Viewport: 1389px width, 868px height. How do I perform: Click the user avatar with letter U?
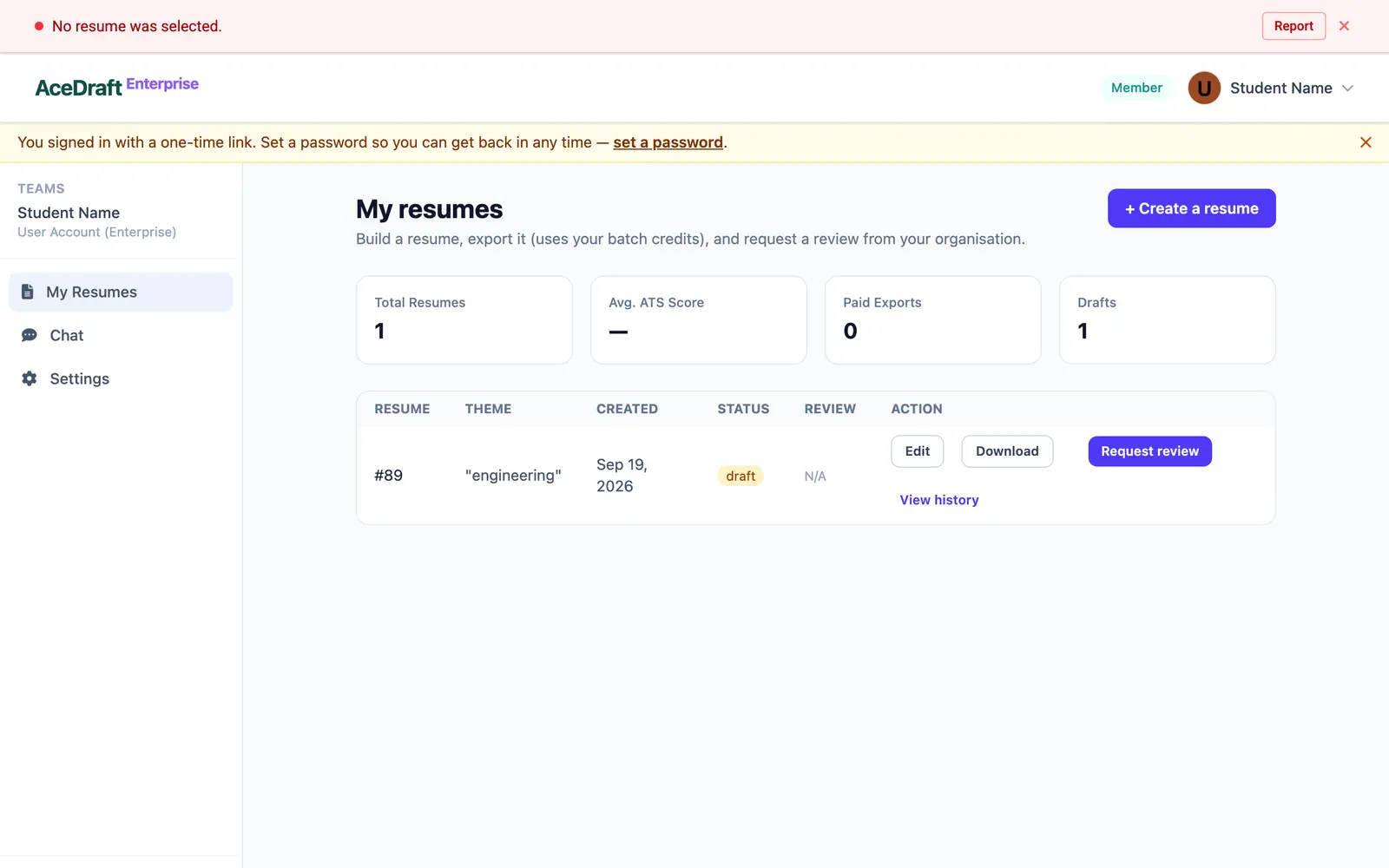tap(1204, 88)
